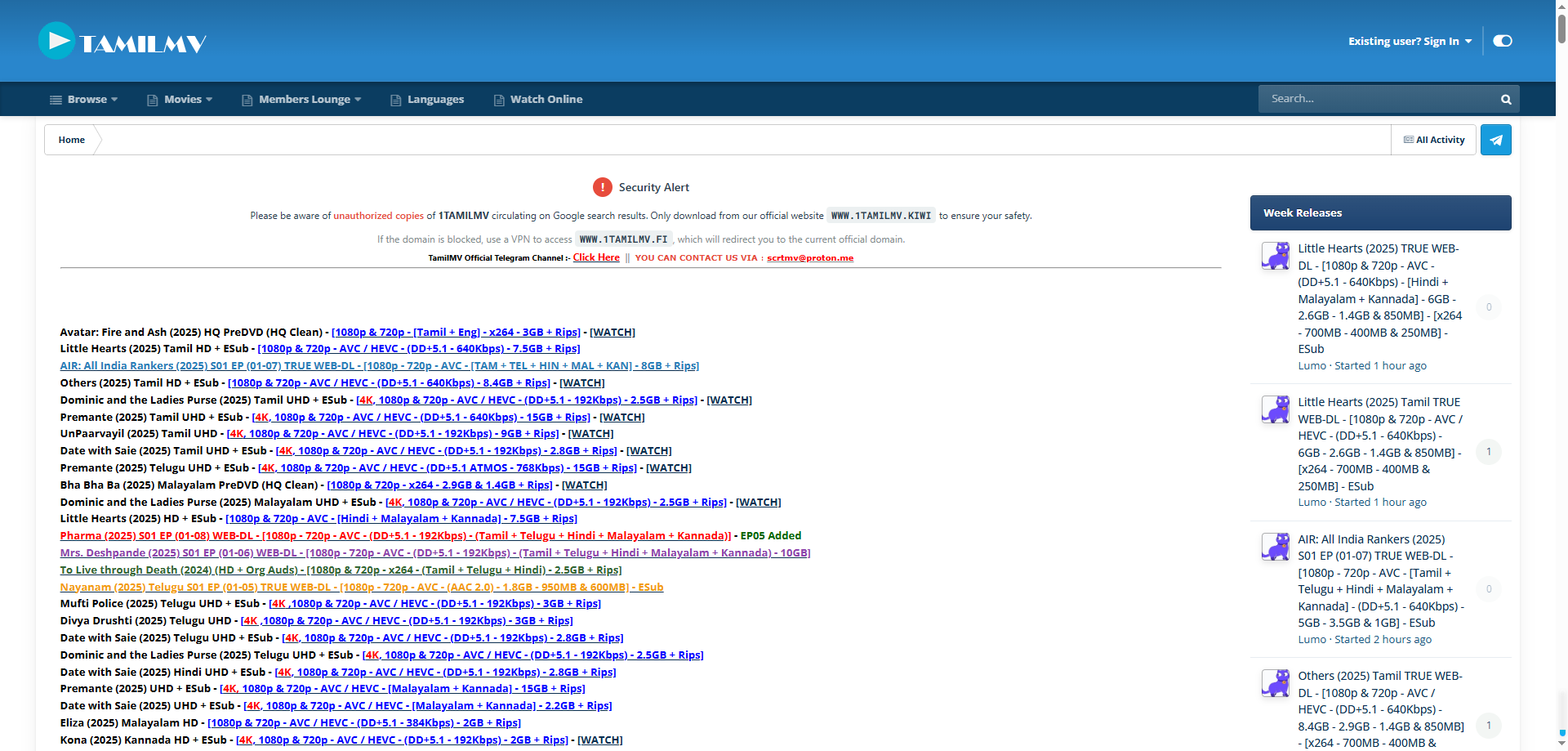Click the list icon on All Activity button

(1407, 139)
